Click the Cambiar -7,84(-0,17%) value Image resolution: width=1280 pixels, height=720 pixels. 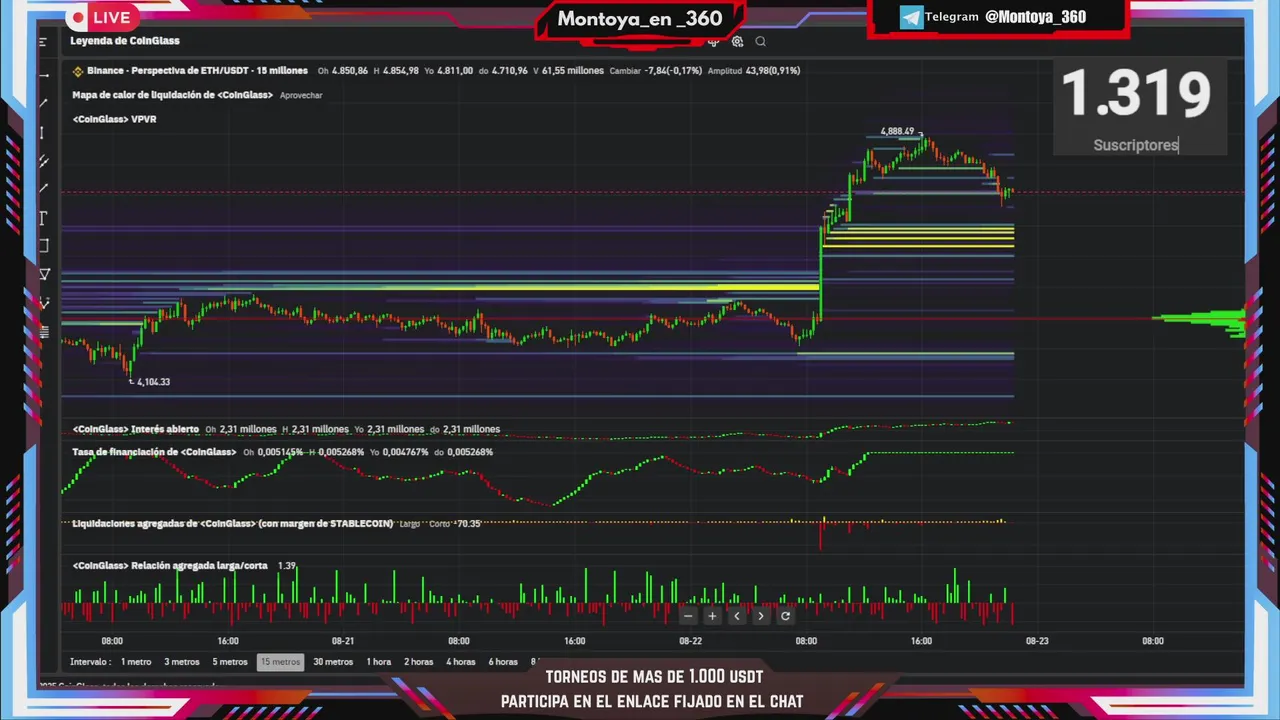(655, 71)
